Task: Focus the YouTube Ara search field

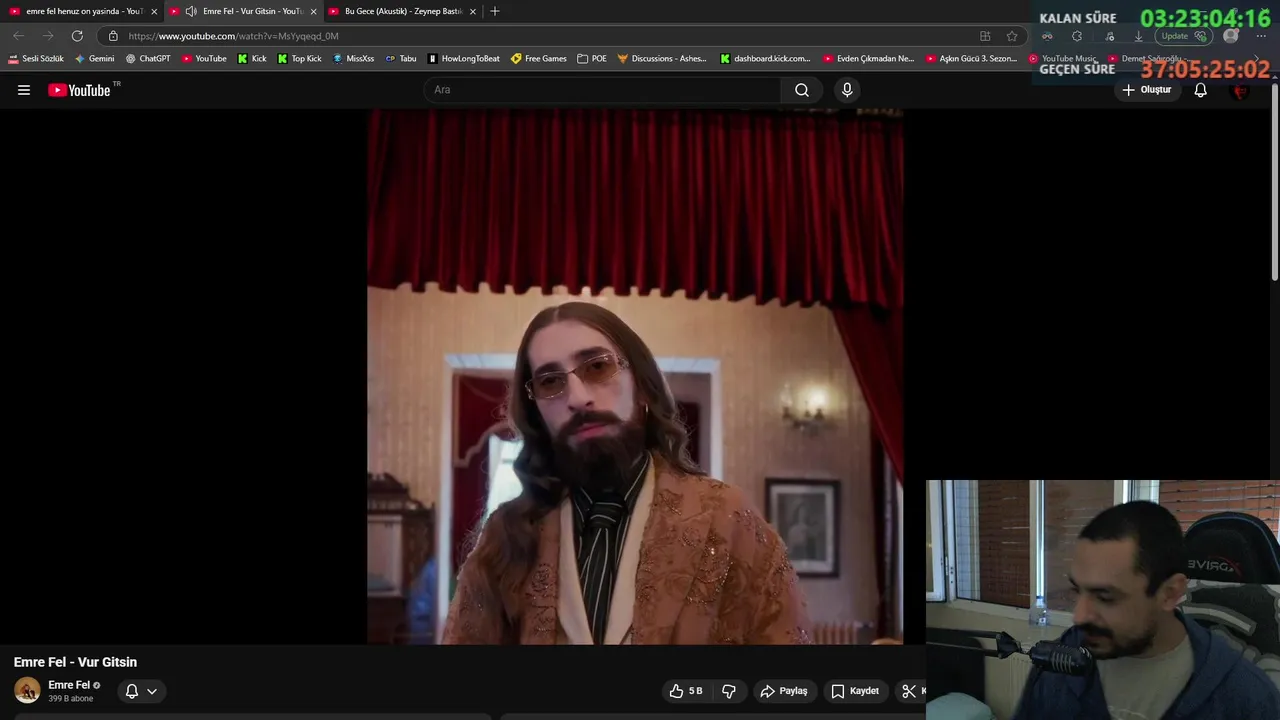Action: (602, 90)
